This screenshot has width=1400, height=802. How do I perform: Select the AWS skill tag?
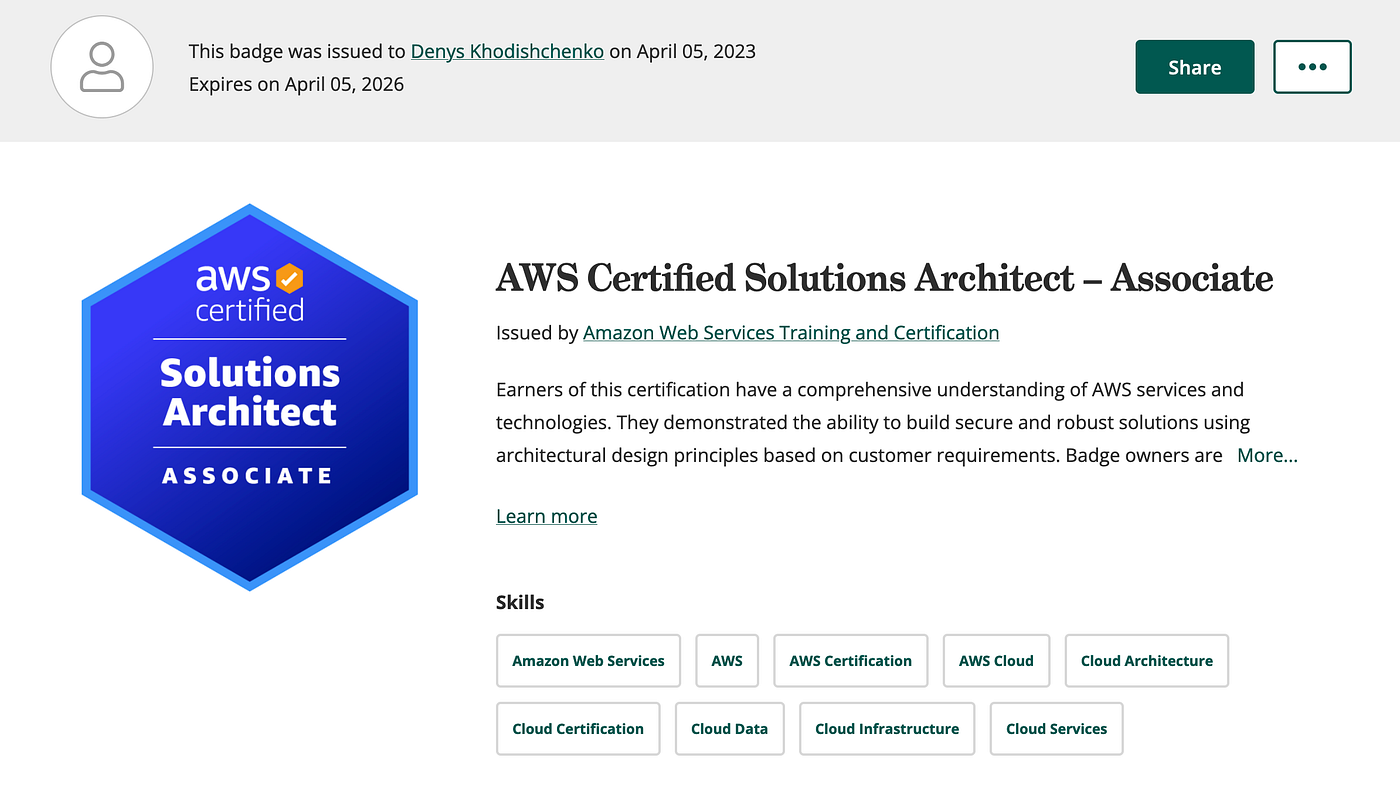coord(727,661)
